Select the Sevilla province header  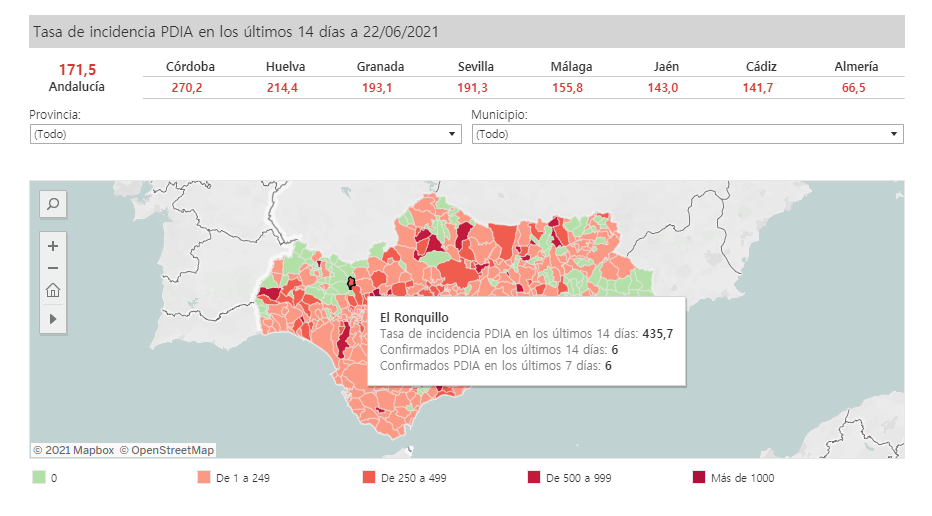[476, 67]
